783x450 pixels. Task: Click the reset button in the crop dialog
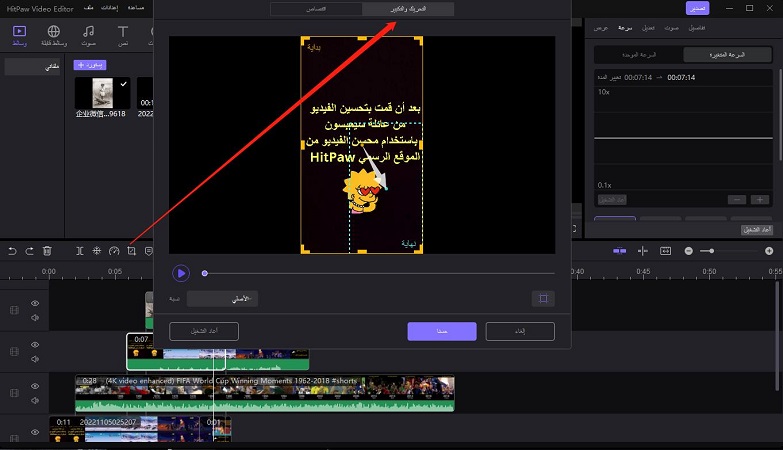(204, 331)
